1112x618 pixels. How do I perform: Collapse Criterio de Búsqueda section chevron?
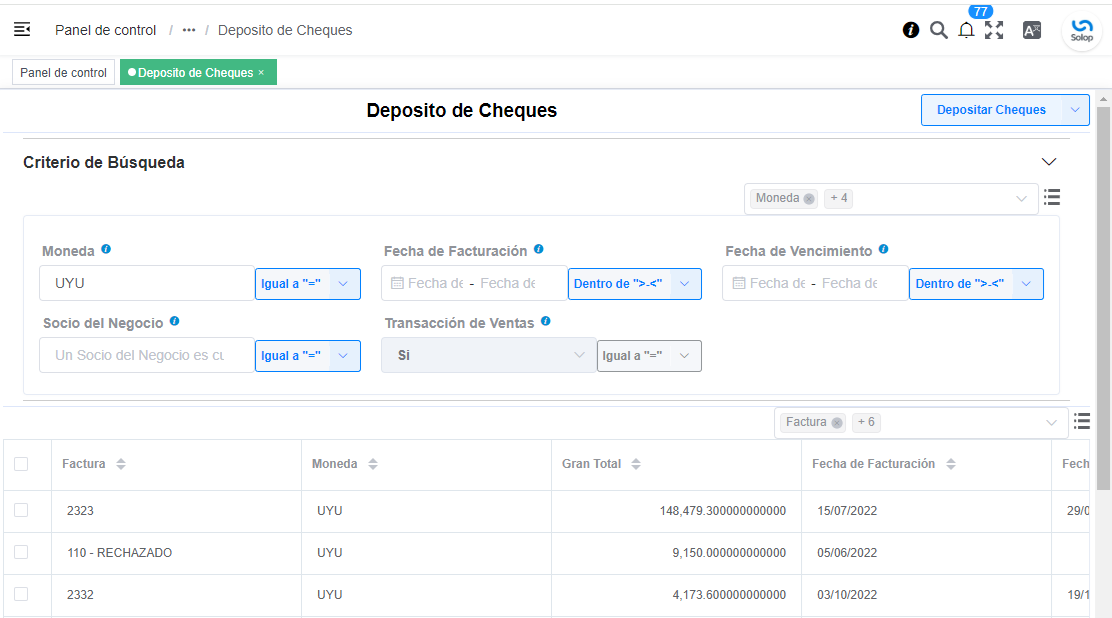click(1049, 162)
